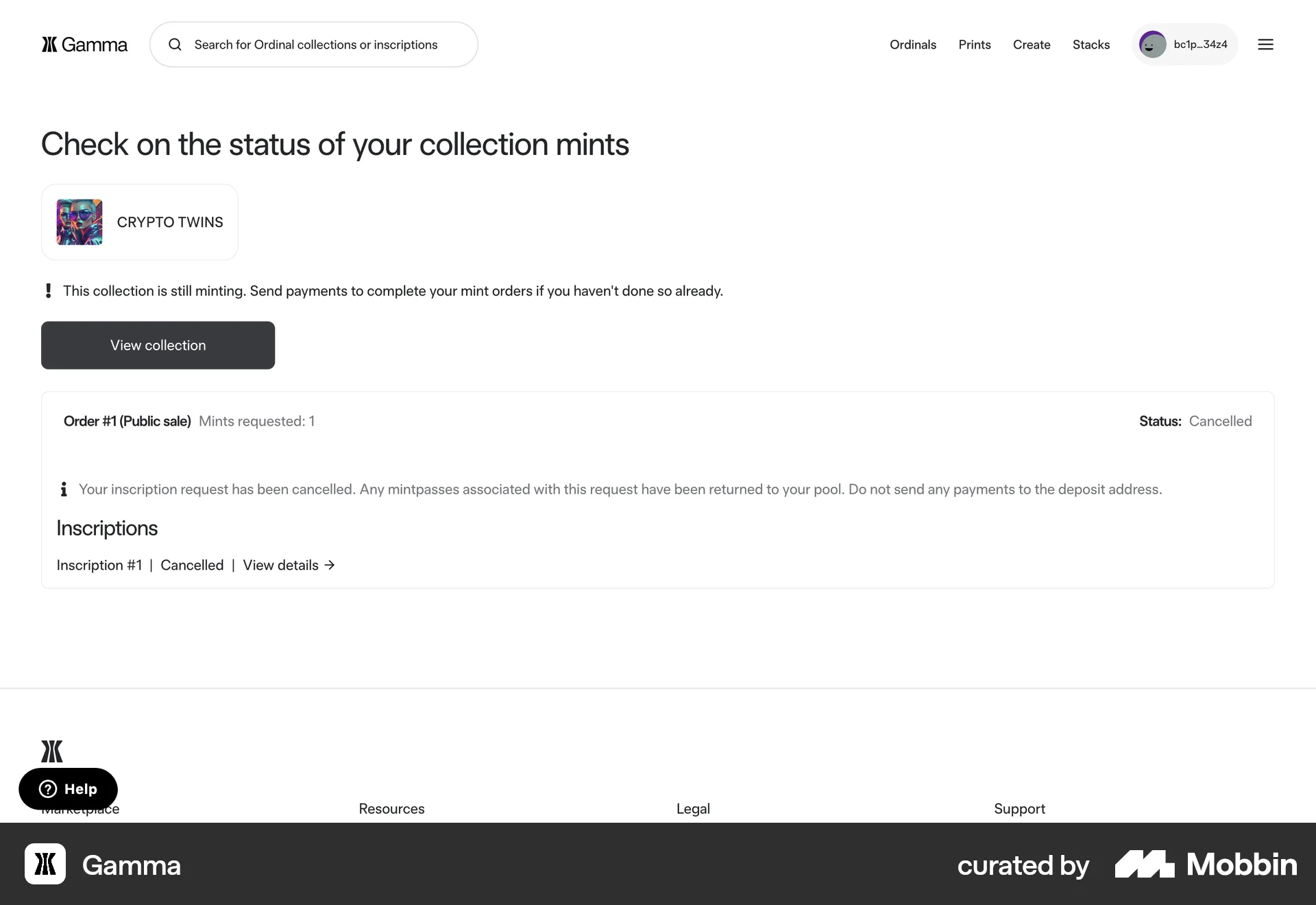This screenshot has height=905, width=1316.
Task: Click the footer Gamma logo mark
Action: (52, 751)
